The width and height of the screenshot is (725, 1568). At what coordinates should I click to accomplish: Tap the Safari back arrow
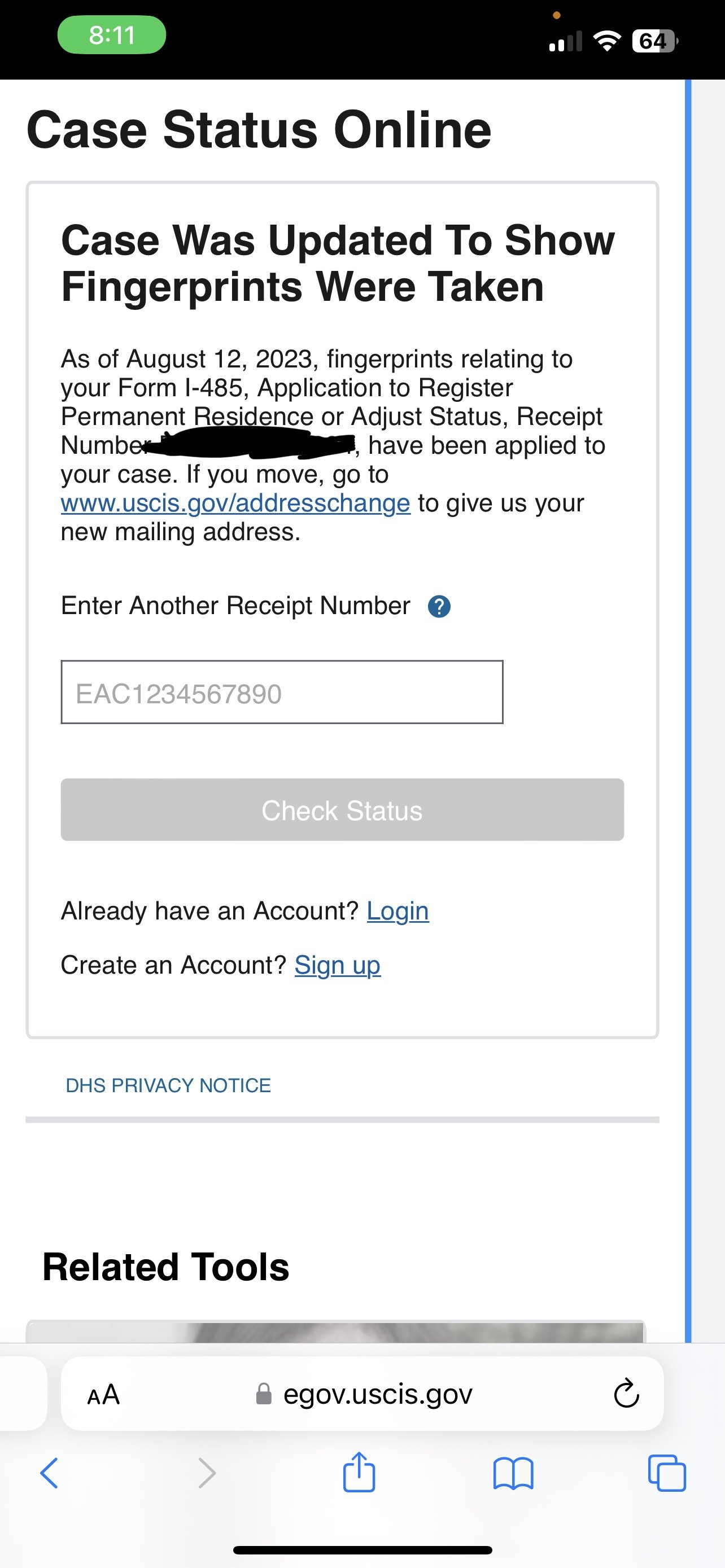[x=49, y=1474]
